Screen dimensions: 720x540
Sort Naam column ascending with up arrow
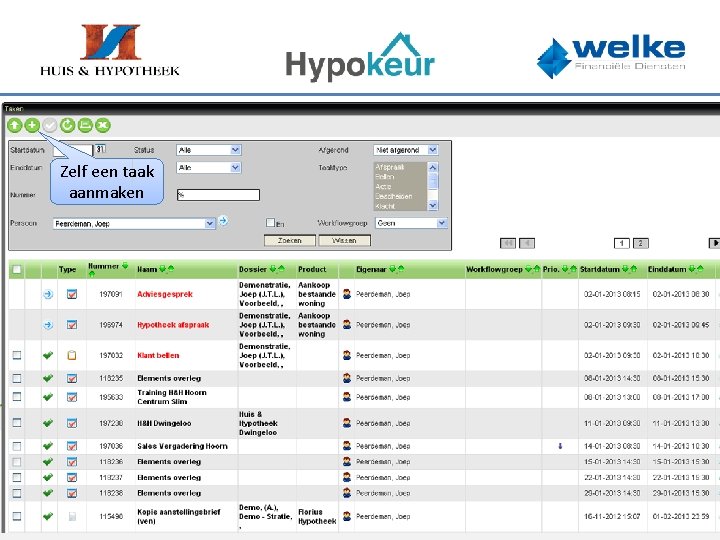tap(170, 269)
